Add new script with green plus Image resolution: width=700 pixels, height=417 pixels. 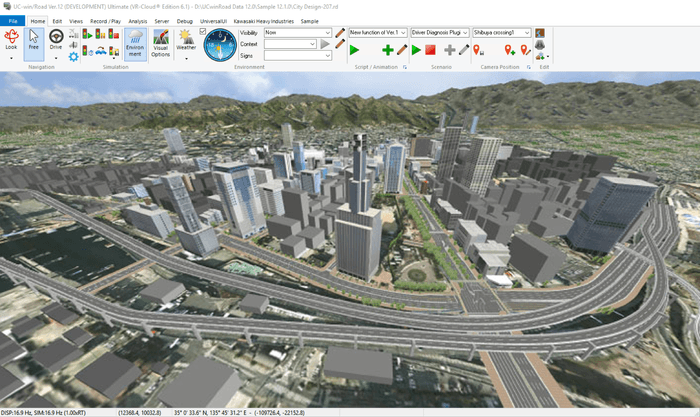tap(387, 49)
